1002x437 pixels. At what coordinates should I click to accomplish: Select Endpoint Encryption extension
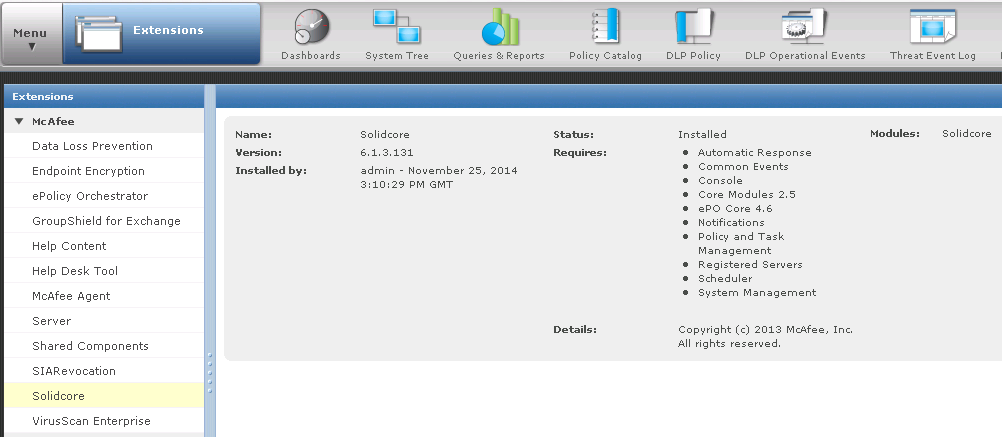click(x=104, y=171)
